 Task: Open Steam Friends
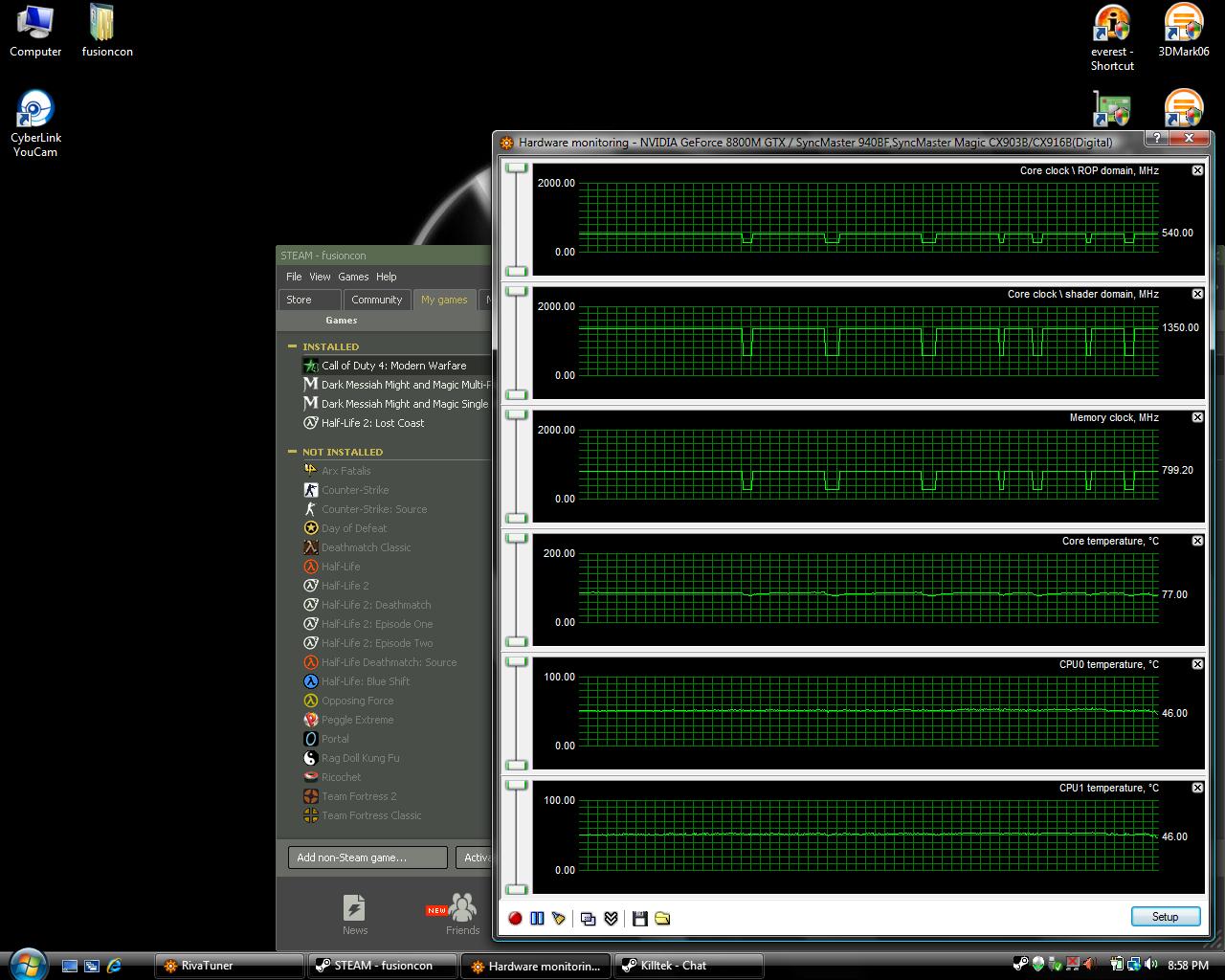tap(462, 914)
